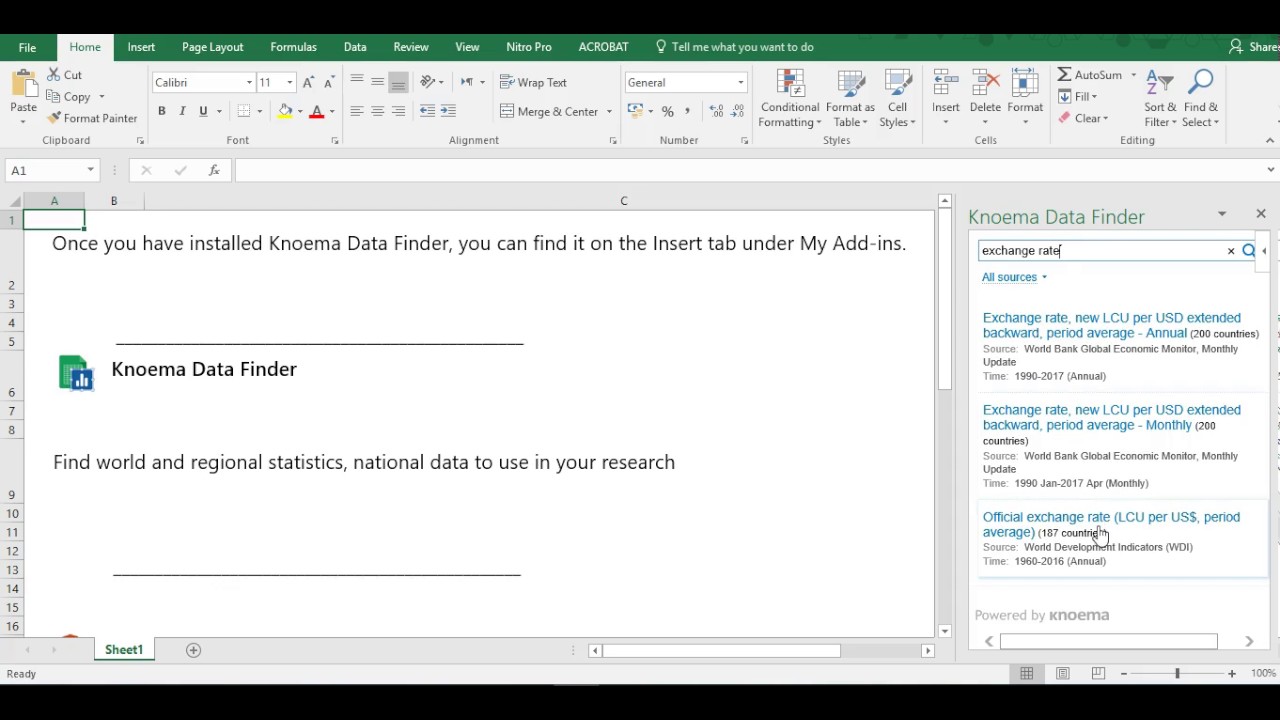Open Exchange rate Annual dataset link
The image size is (1280, 720).
click(1112, 325)
